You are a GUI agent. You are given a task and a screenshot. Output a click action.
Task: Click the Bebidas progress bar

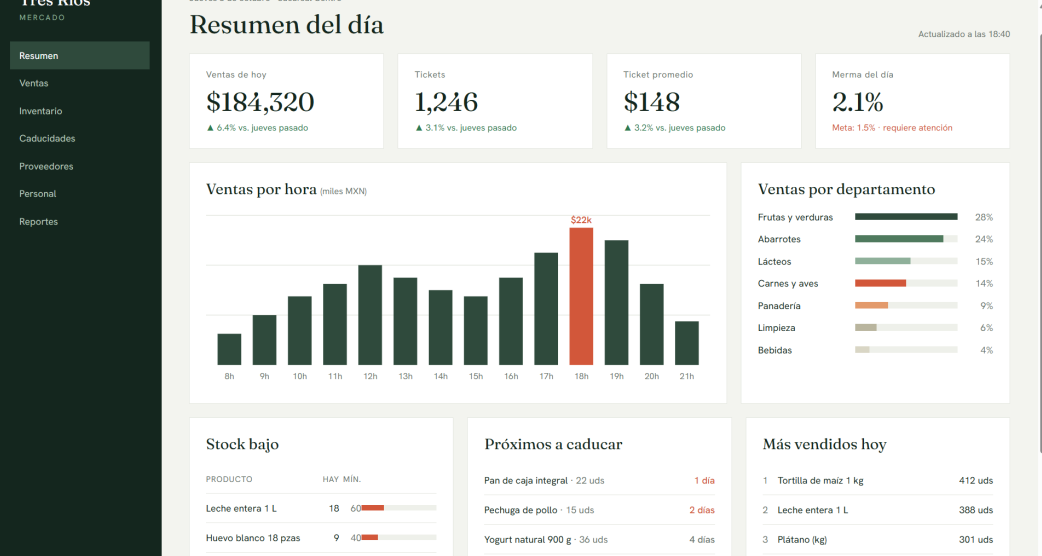point(906,349)
